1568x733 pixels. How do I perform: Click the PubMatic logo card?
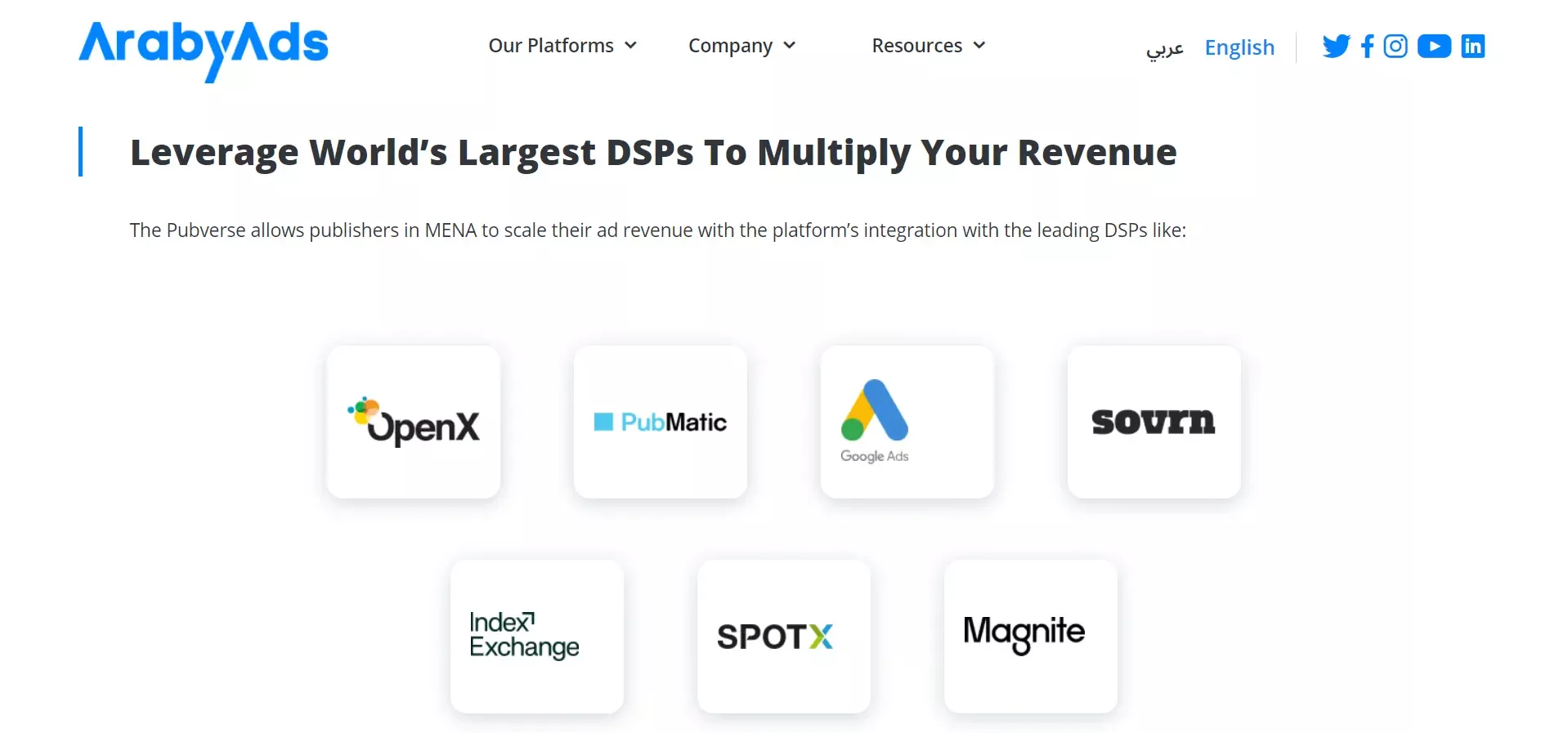point(661,422)
